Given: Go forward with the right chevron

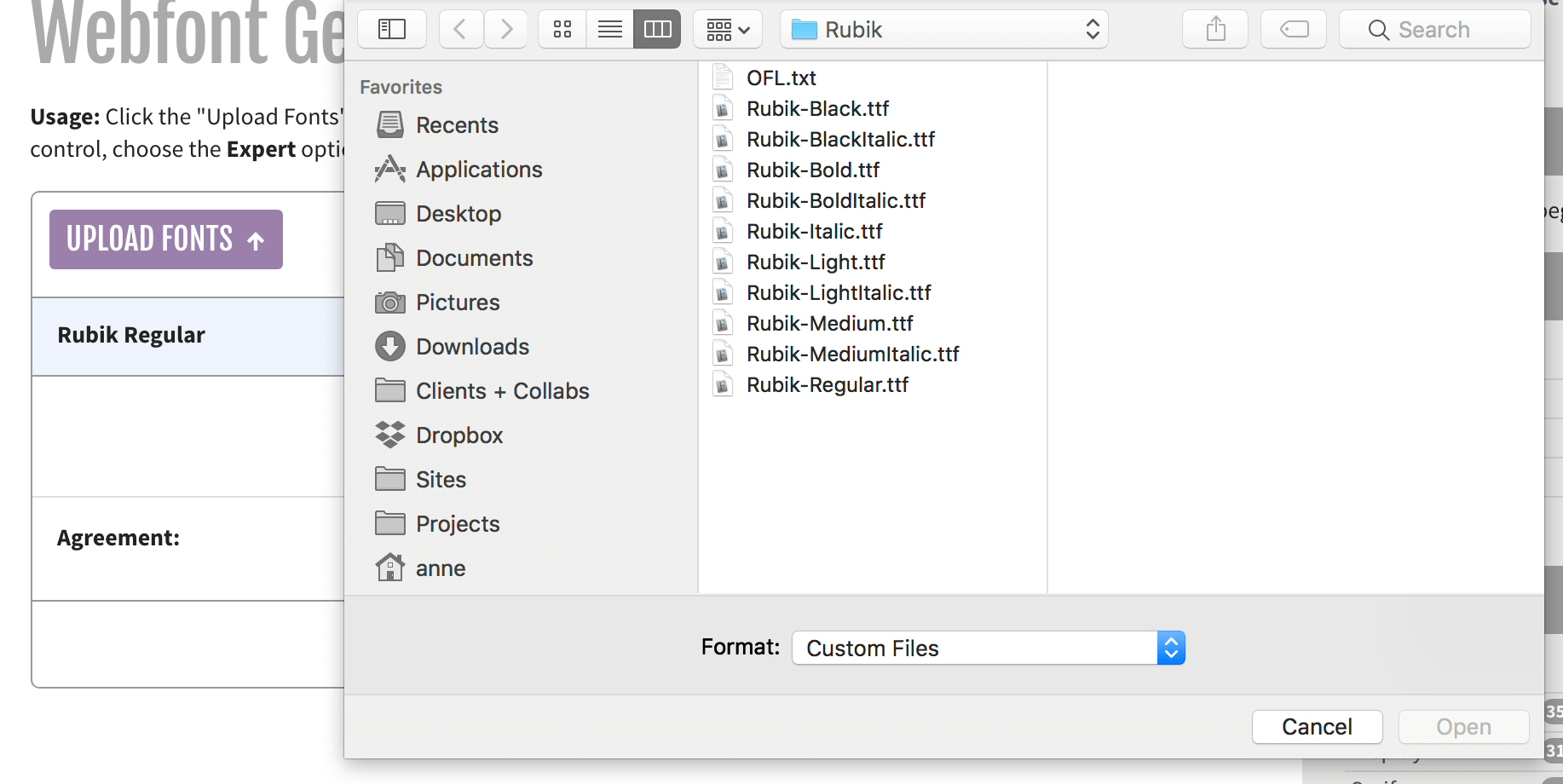Looking at the screenshot, I should click(506, 30).
